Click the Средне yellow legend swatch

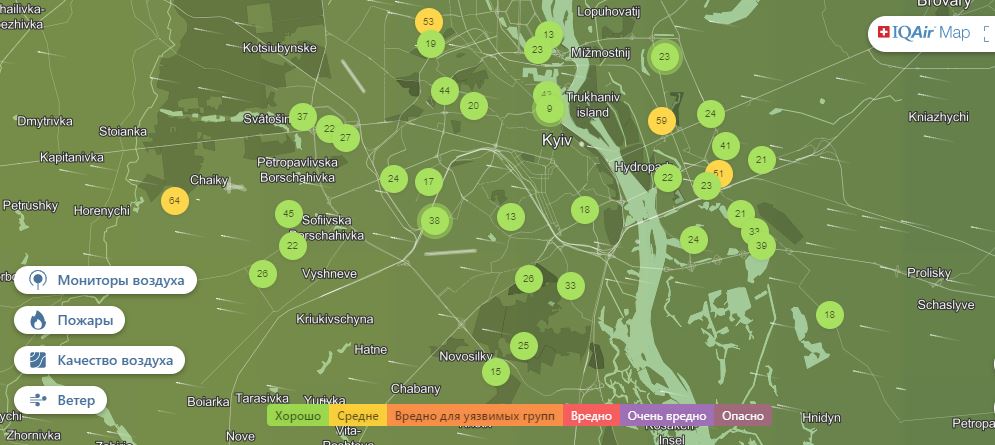(x=357, y=416)
